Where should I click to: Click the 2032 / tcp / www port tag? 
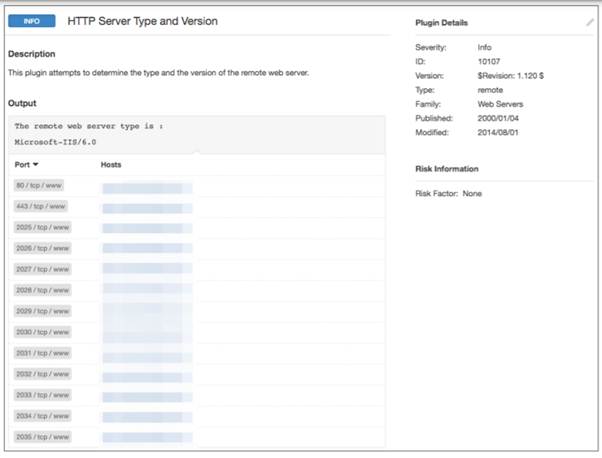pyautogui.click(x=43, y=374)
